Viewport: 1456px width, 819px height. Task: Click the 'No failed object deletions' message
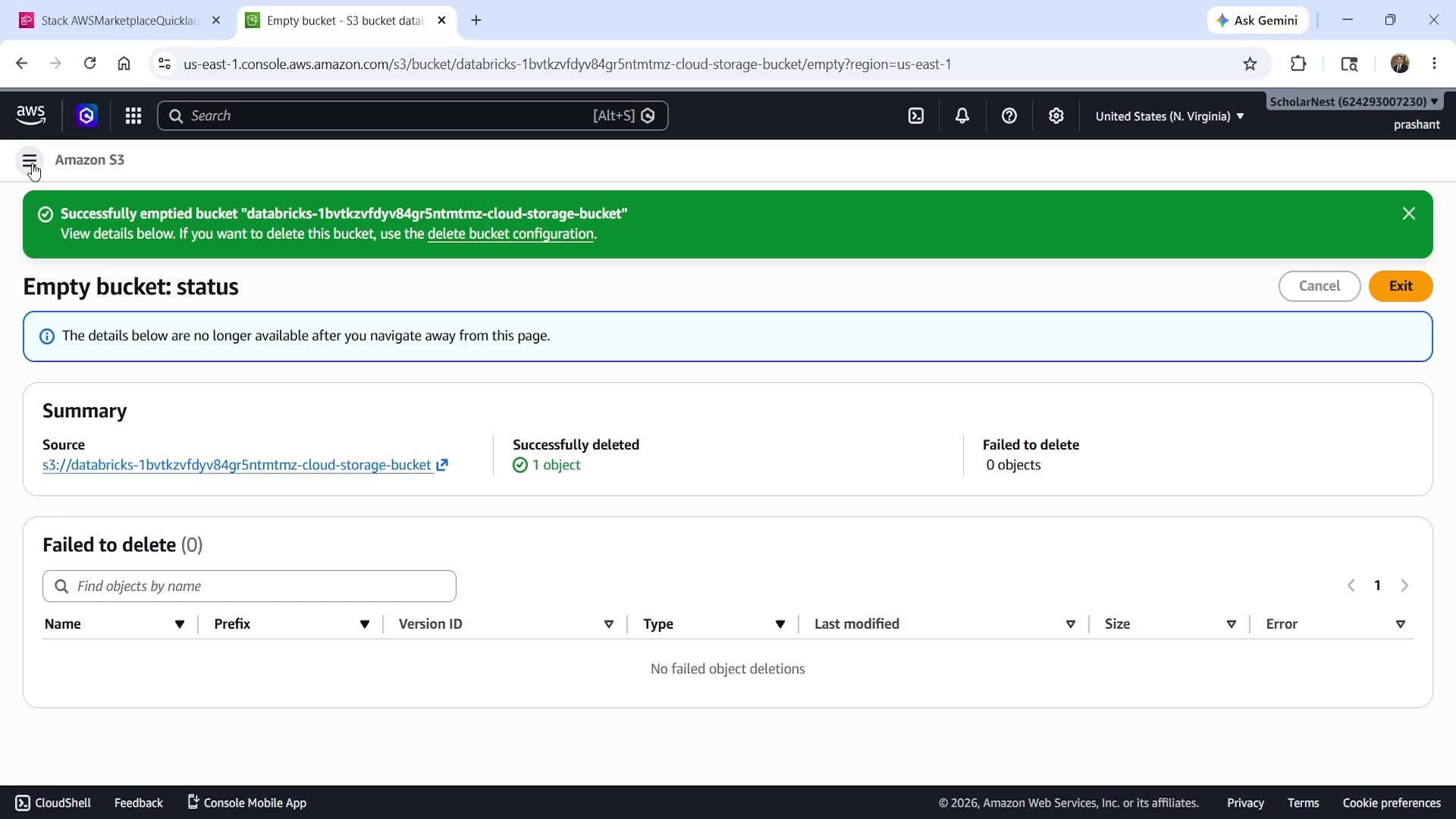tap(728, 669)
